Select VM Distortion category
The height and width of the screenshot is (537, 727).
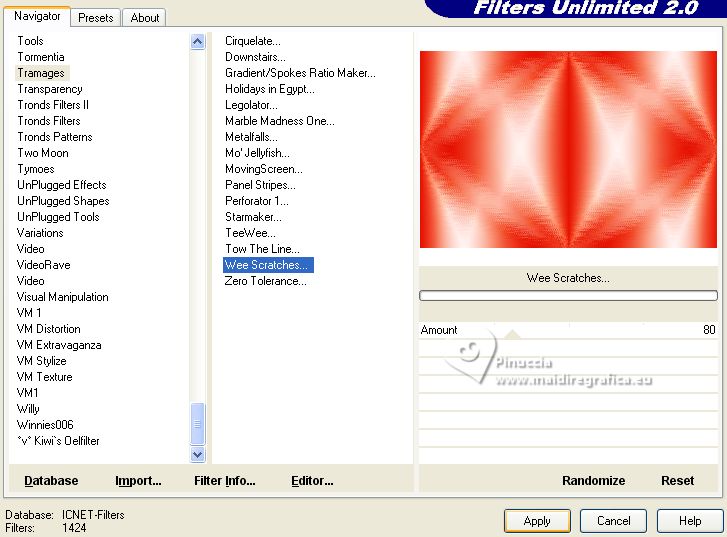(48, 329)
